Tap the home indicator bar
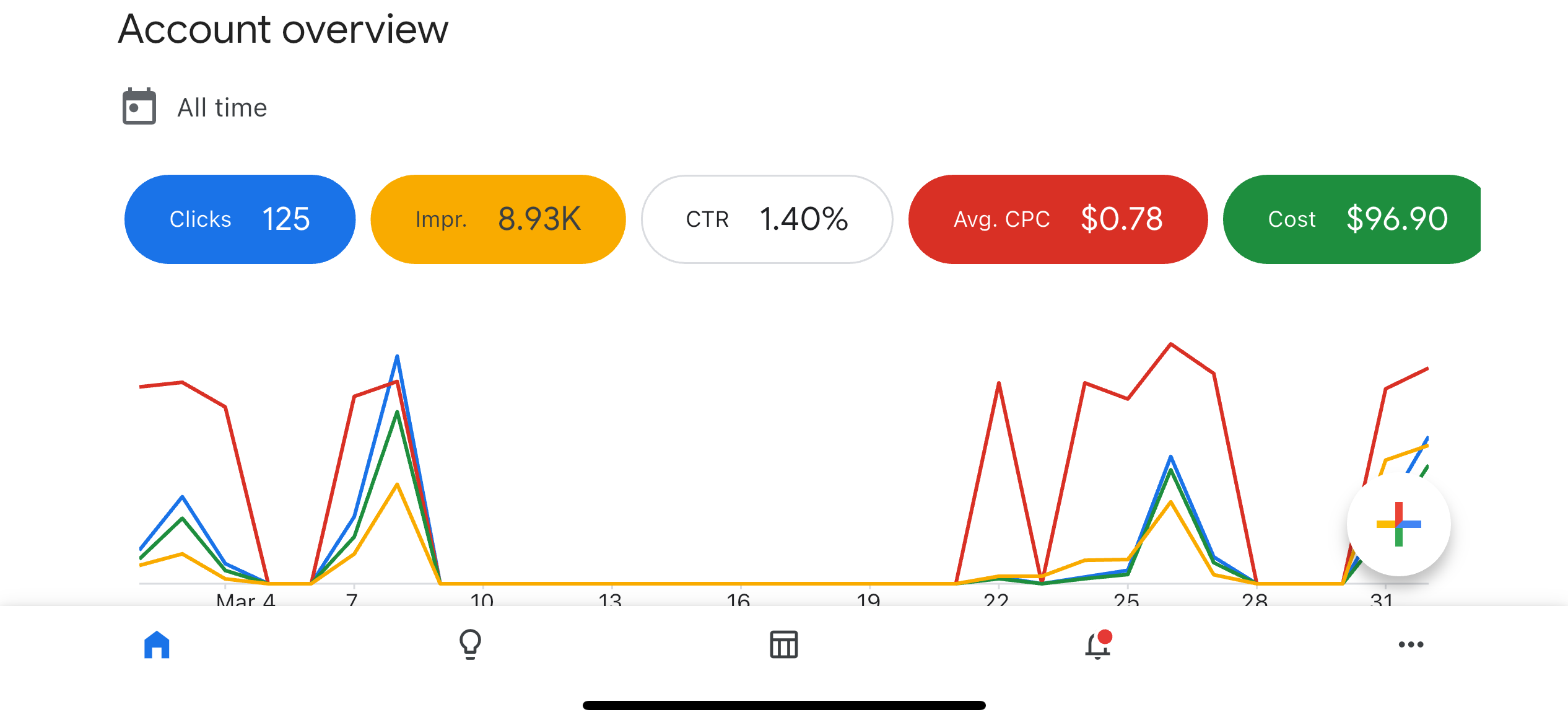1568x725 pixels. (784, 705)
